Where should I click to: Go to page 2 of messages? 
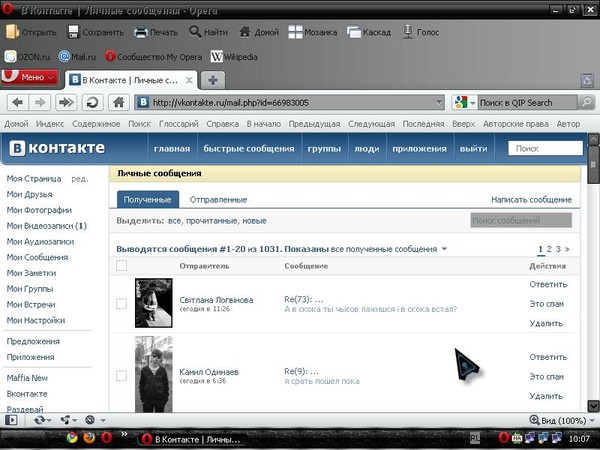549,249
